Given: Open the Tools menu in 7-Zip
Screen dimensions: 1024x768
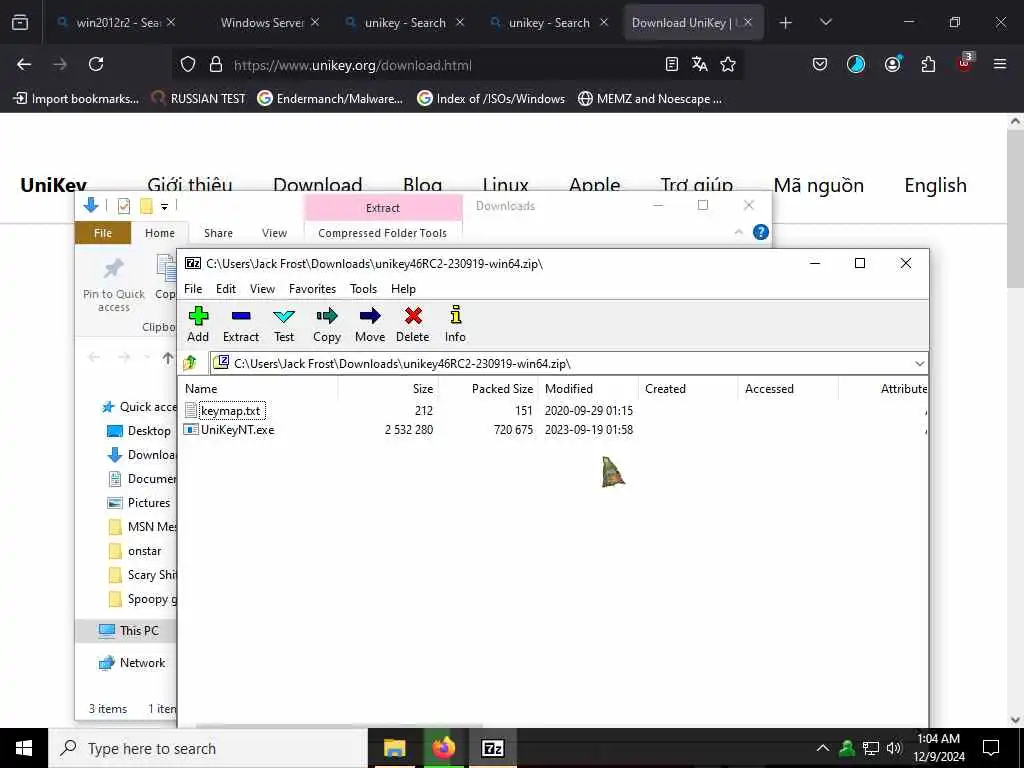Looking at the screenshot, I should pos(363,289).
